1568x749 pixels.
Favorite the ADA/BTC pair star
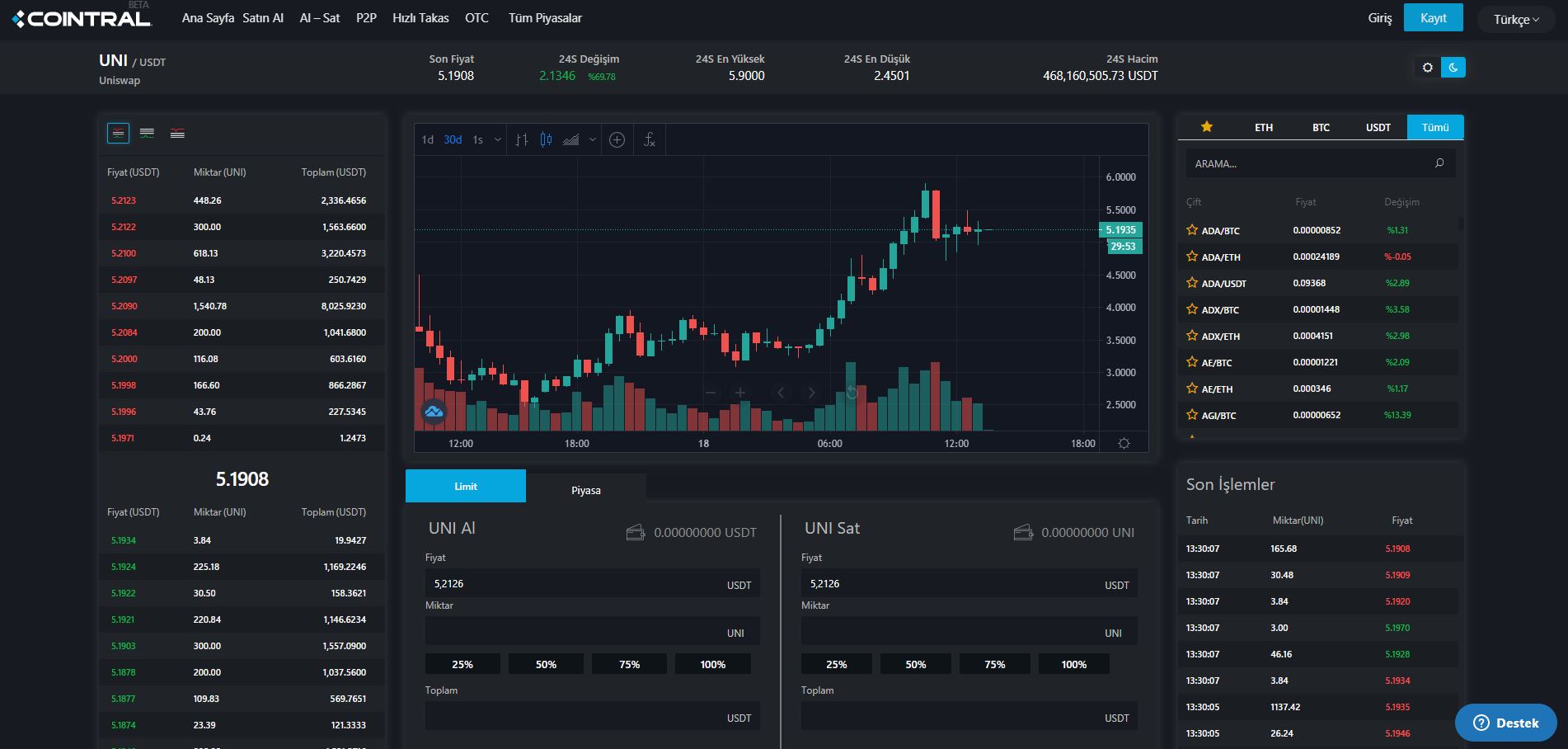(1192, 230)
